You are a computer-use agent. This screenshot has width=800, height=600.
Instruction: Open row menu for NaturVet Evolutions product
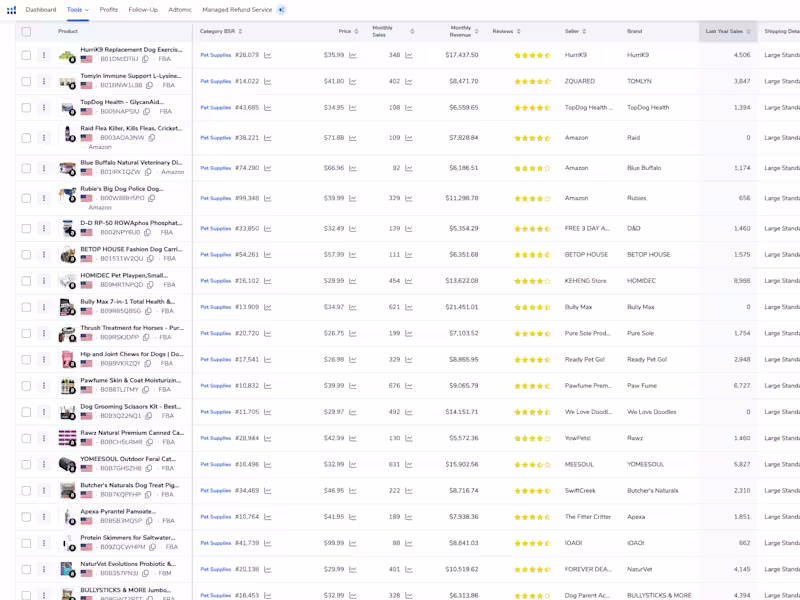coord(44,569)
